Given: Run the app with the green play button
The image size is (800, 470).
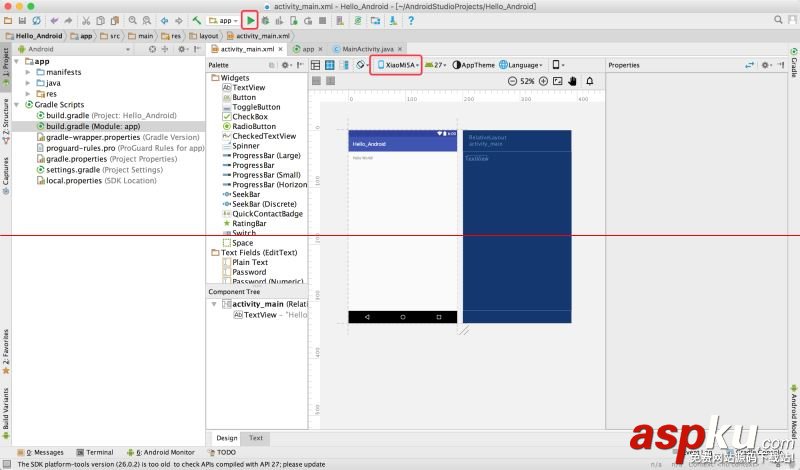Looking at the screenshot, I should pos(250,20).
